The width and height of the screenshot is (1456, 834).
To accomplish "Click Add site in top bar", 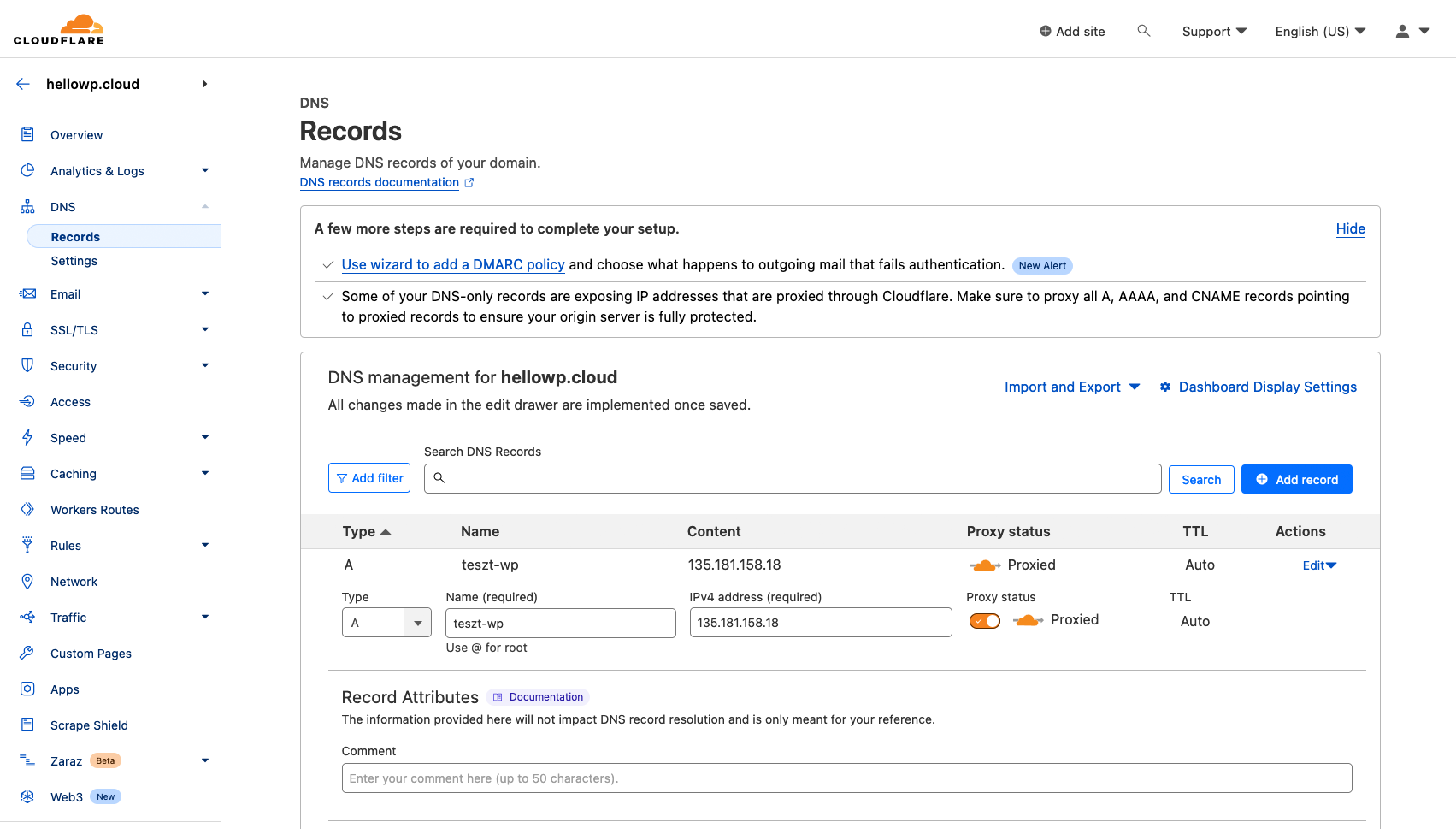I will point(1072,31).
